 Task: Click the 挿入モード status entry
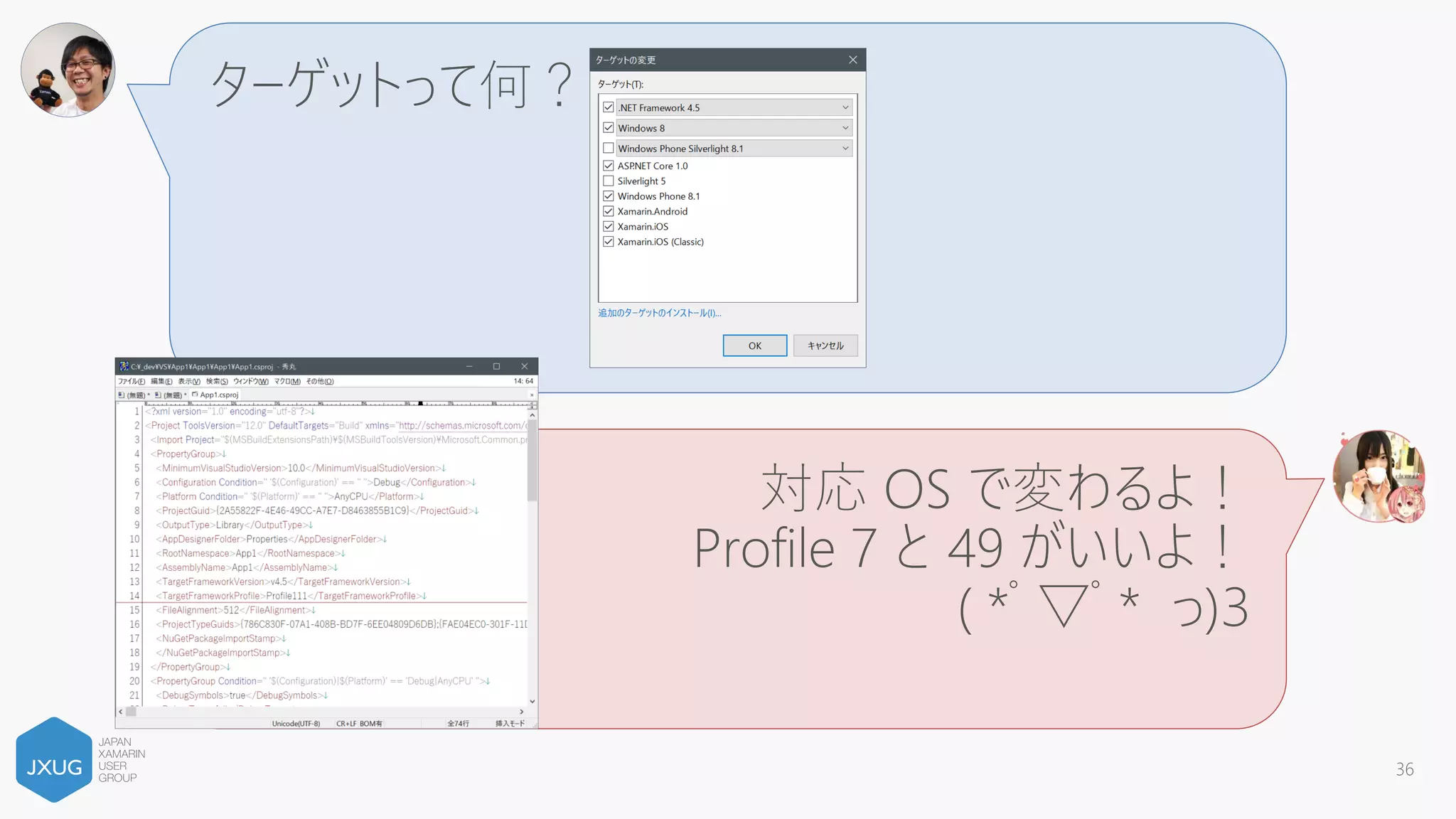[510, 724]
